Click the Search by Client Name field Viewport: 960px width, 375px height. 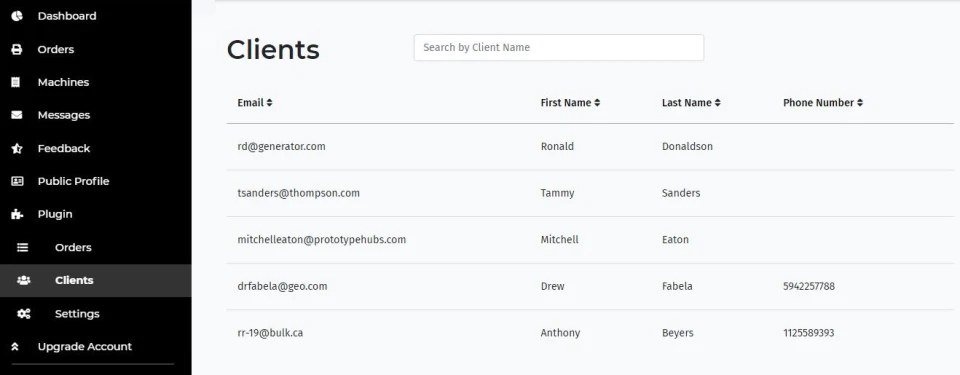[x=558, y=47]
